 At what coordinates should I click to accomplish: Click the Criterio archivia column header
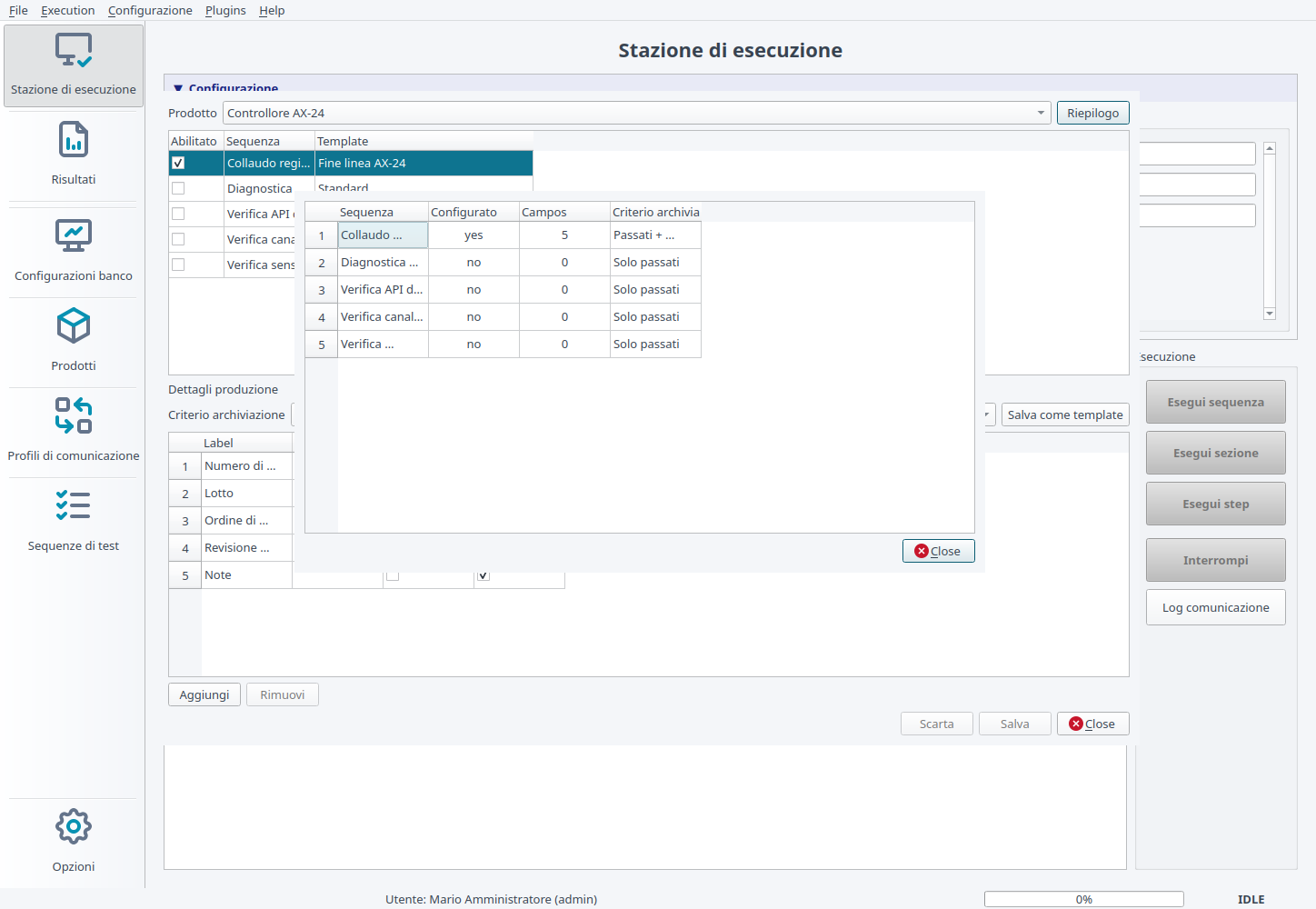(655, 212)
